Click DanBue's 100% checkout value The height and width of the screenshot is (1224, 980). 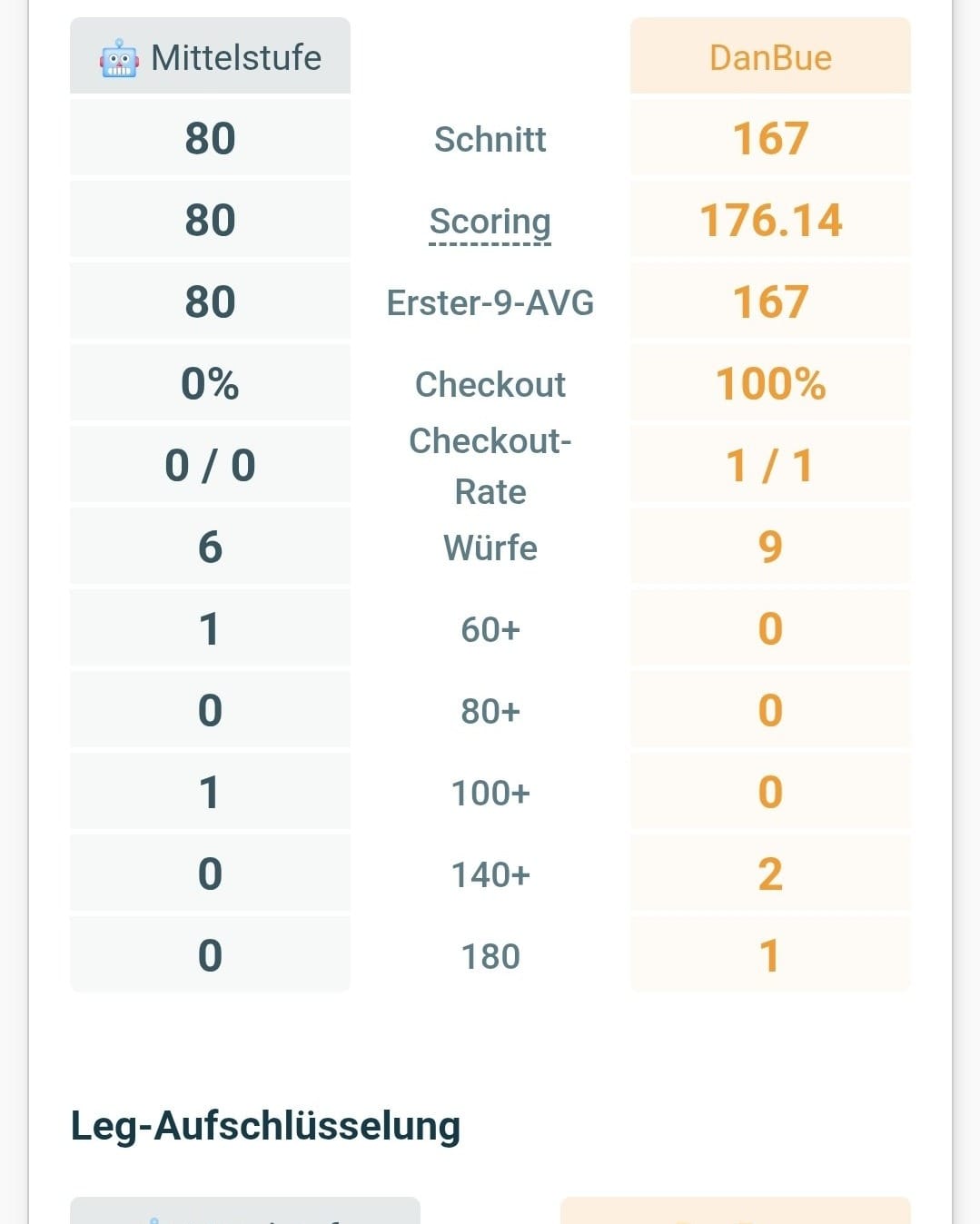click(770, 383)
